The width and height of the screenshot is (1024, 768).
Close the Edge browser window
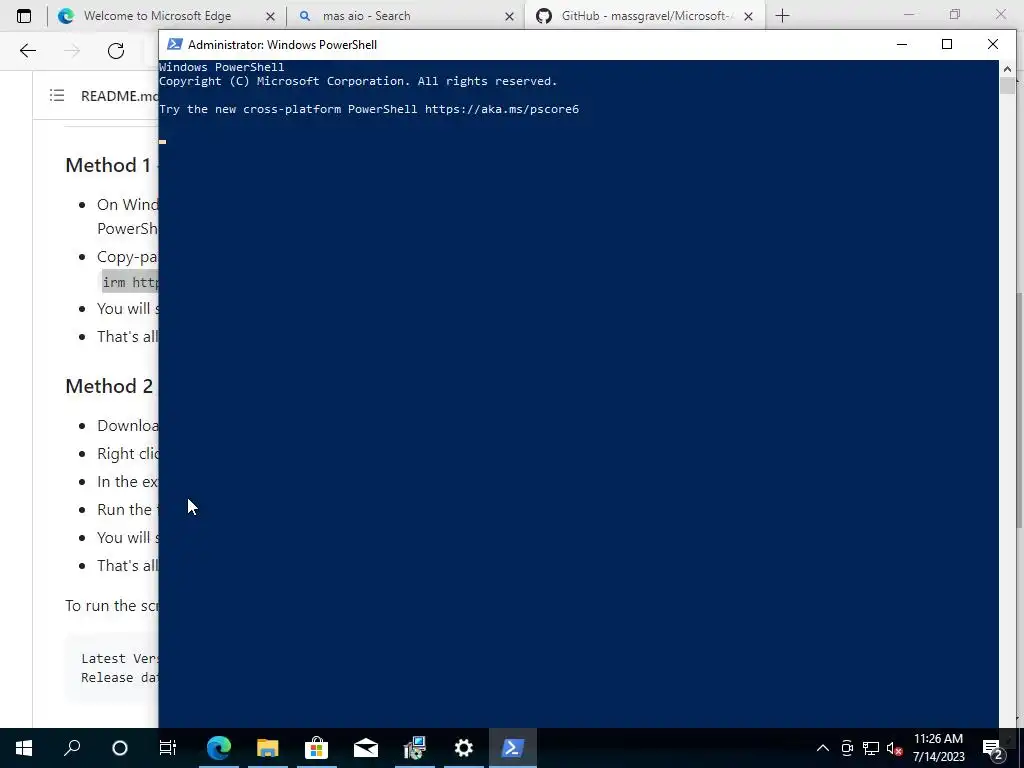click(x=1000, y=14)
